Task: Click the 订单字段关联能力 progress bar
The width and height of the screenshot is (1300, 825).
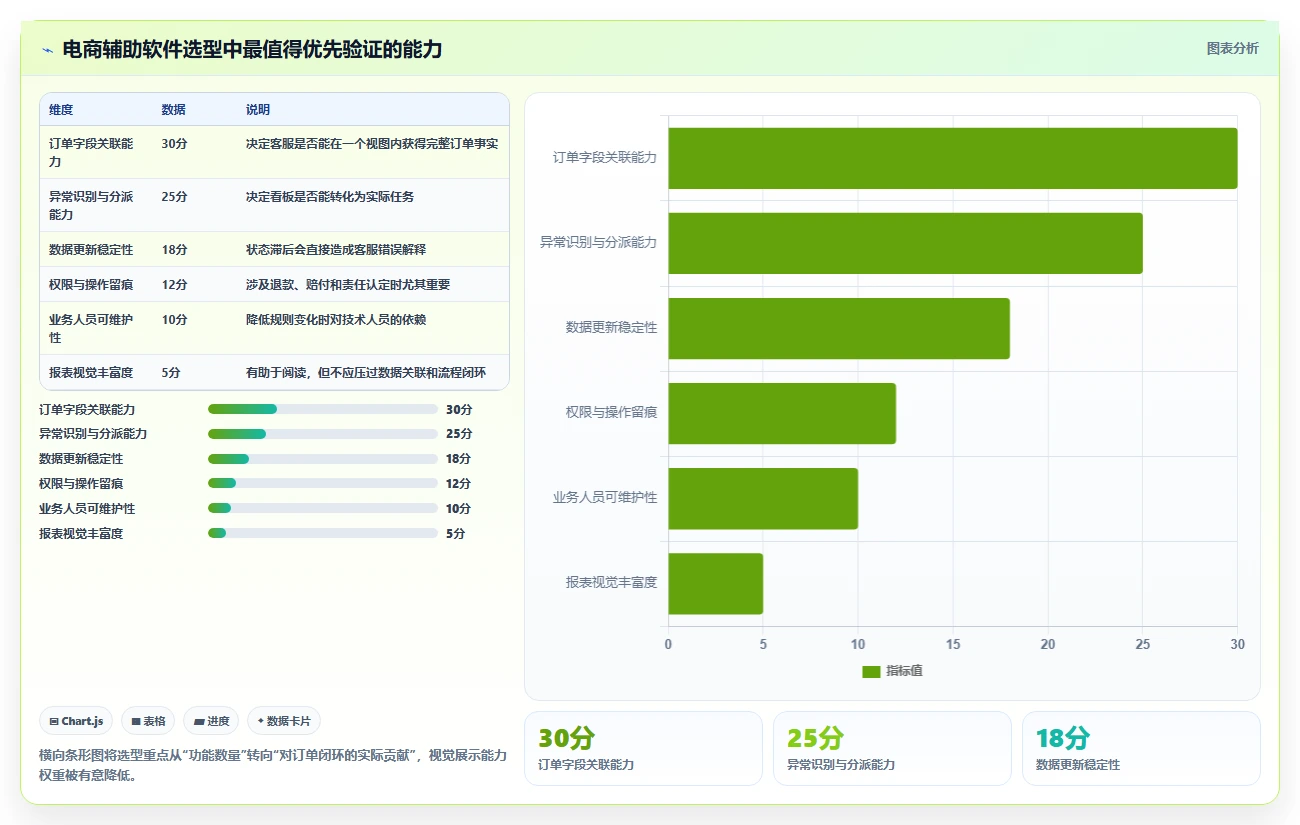Action: tap(323, 409)
